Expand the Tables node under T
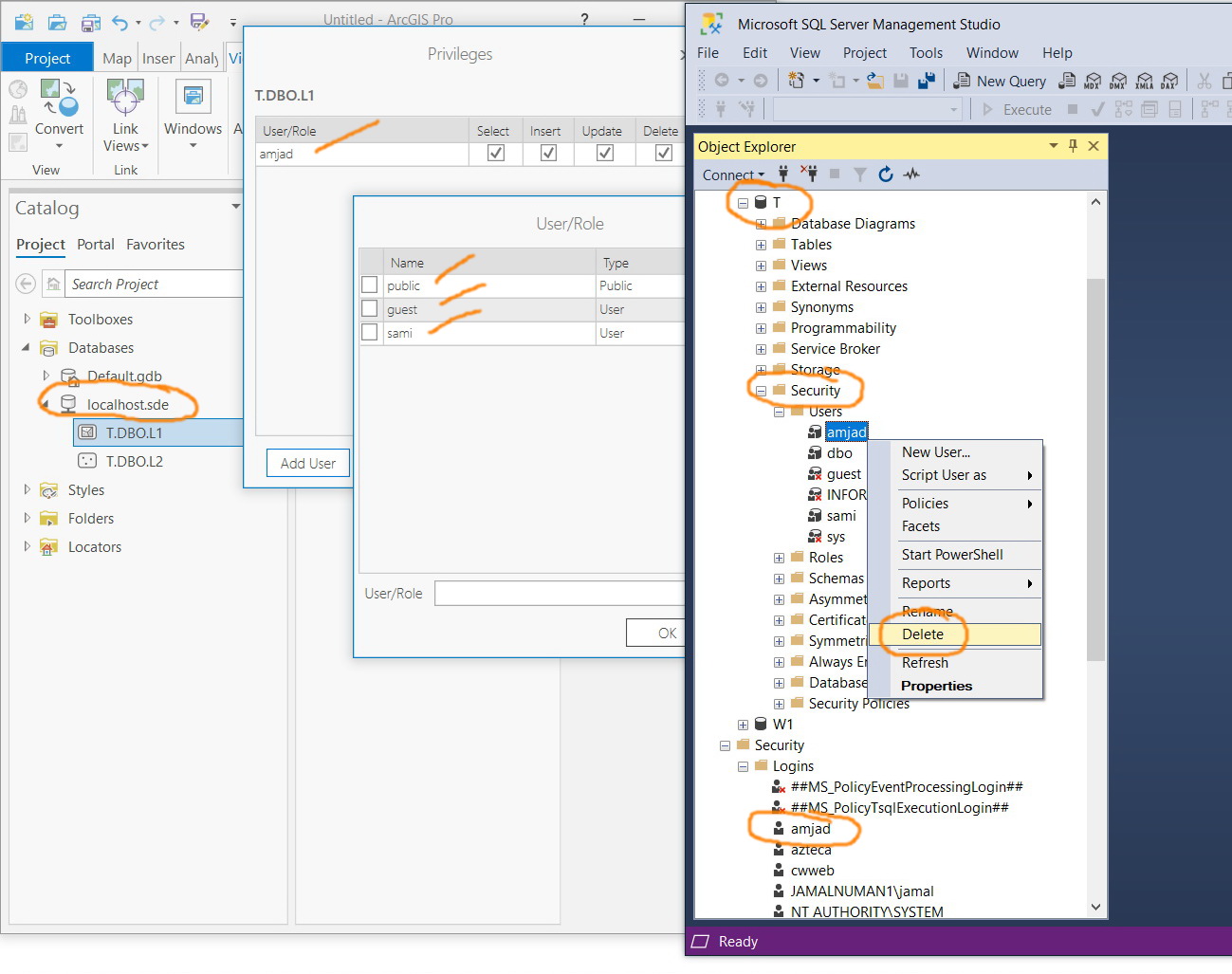 (x=760, y=244)
